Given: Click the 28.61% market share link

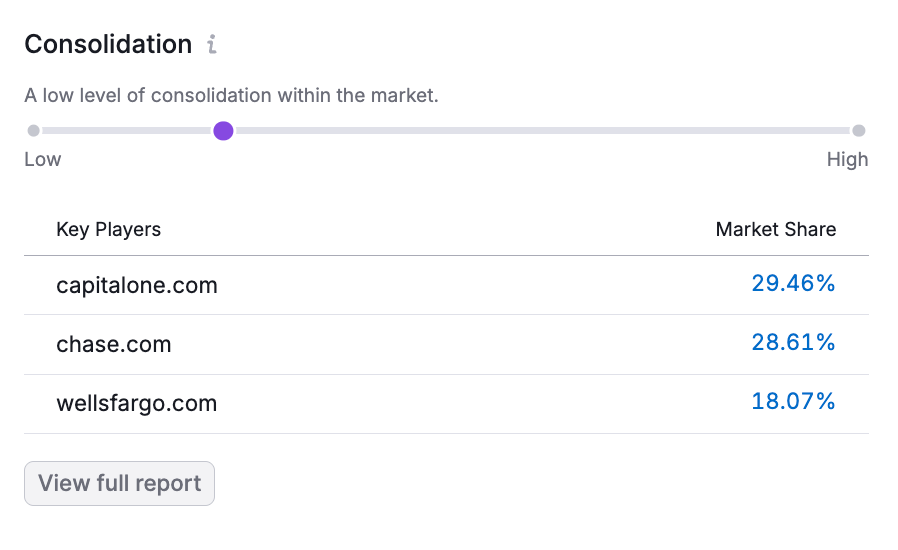Looking at the screenshot, I should pyautogui.click(x=793, y=343).
